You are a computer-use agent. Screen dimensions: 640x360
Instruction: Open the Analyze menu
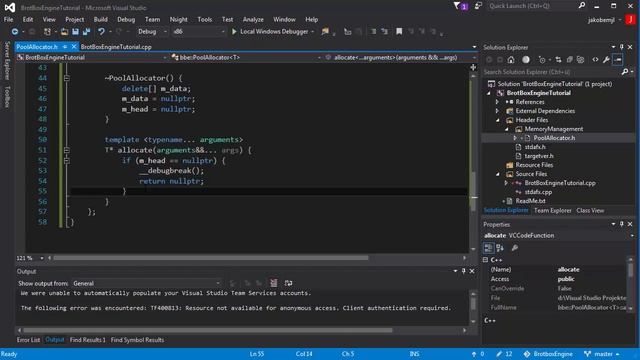tap(253, 19)
